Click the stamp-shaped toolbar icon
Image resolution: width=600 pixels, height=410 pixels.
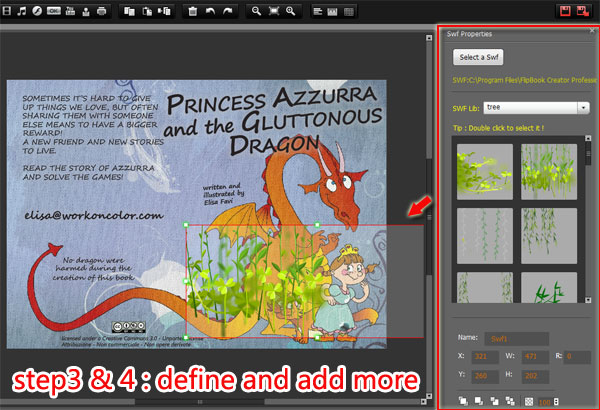coord(86,11)
